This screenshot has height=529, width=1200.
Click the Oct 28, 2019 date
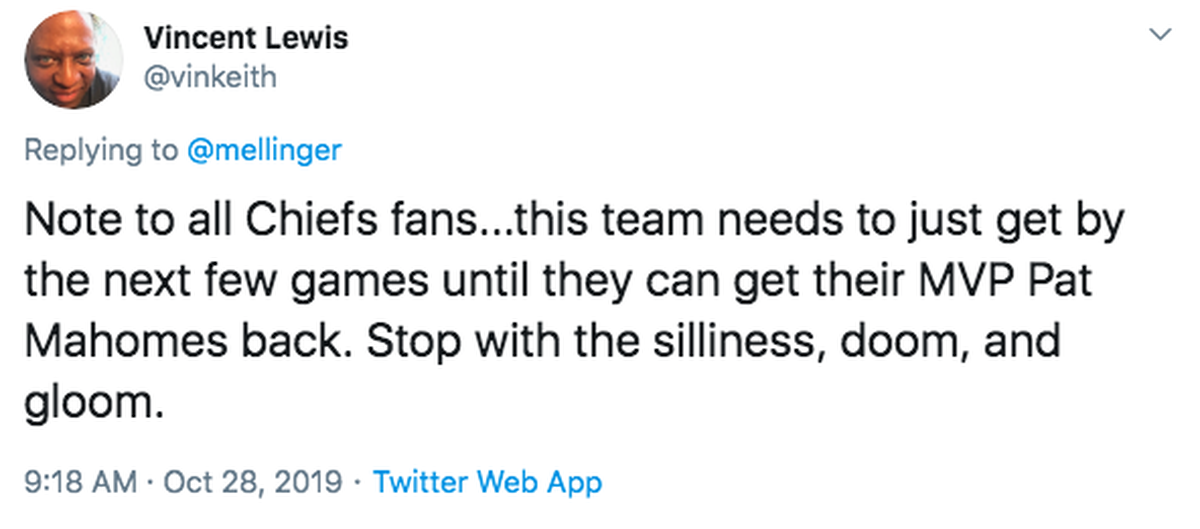(x=256, y=484)
